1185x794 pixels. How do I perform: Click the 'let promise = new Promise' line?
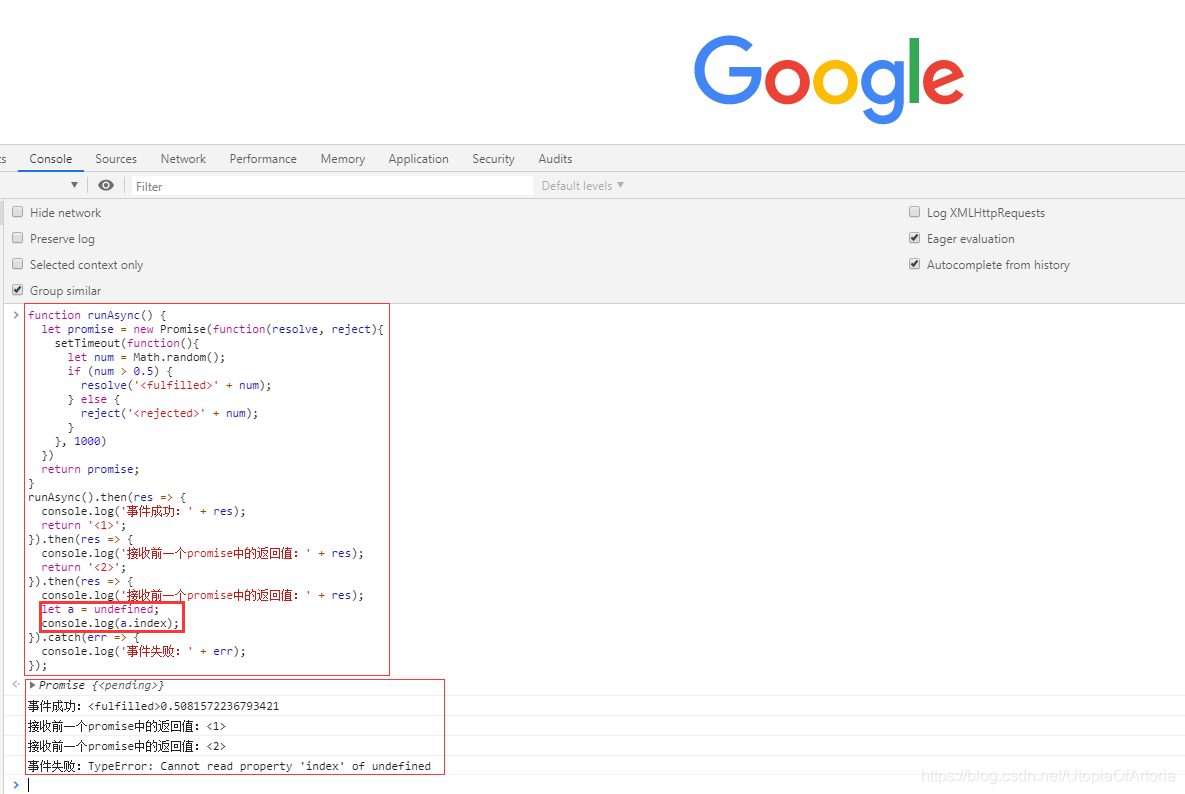212,329
